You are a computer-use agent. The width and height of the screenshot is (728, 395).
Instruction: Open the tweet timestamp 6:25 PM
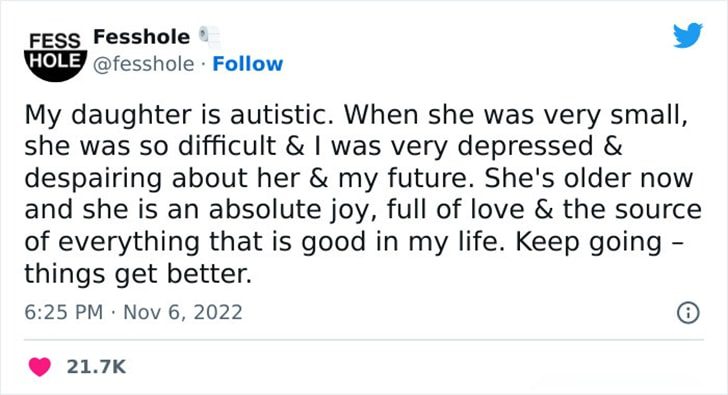64,312
